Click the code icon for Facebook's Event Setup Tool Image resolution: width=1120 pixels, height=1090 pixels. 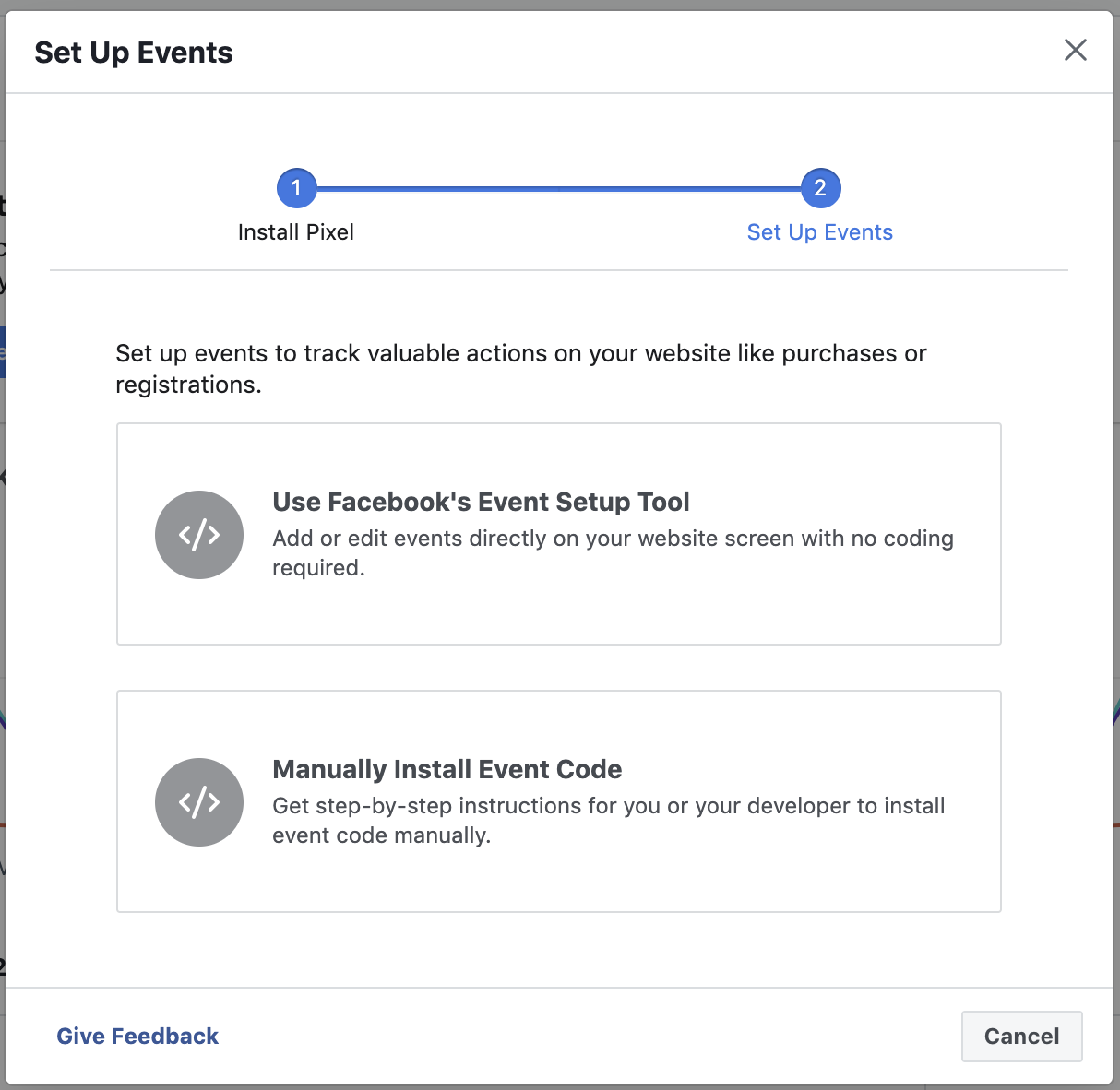pyautogui.click(x=199, y=535)
